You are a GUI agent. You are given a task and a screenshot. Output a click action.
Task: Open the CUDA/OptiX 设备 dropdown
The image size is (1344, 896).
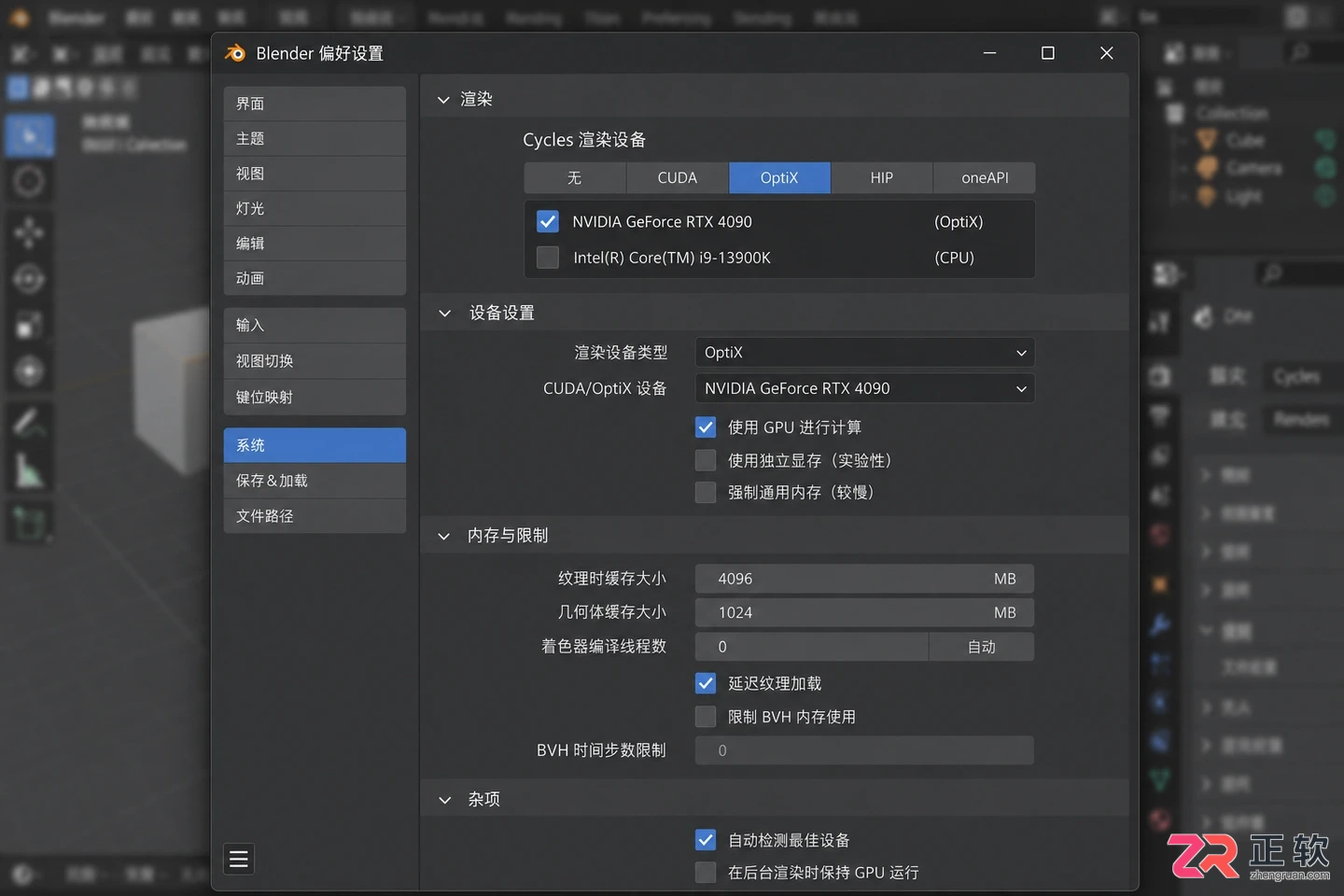pyautogui.click(x=865, y=388)
